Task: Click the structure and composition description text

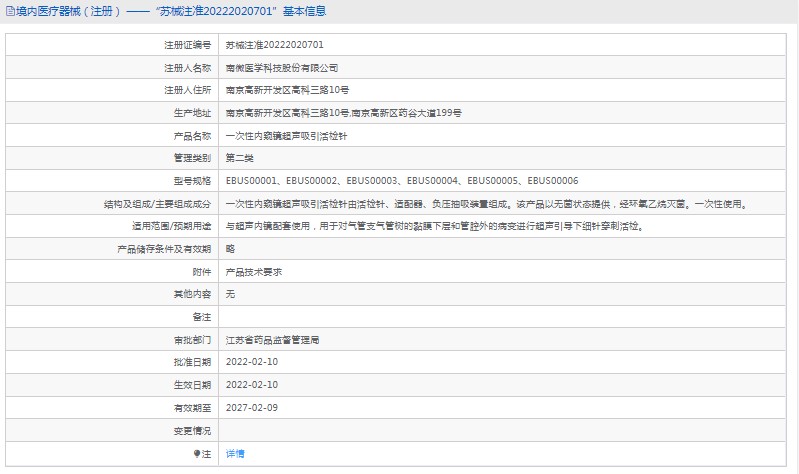Action: [486, 203]
